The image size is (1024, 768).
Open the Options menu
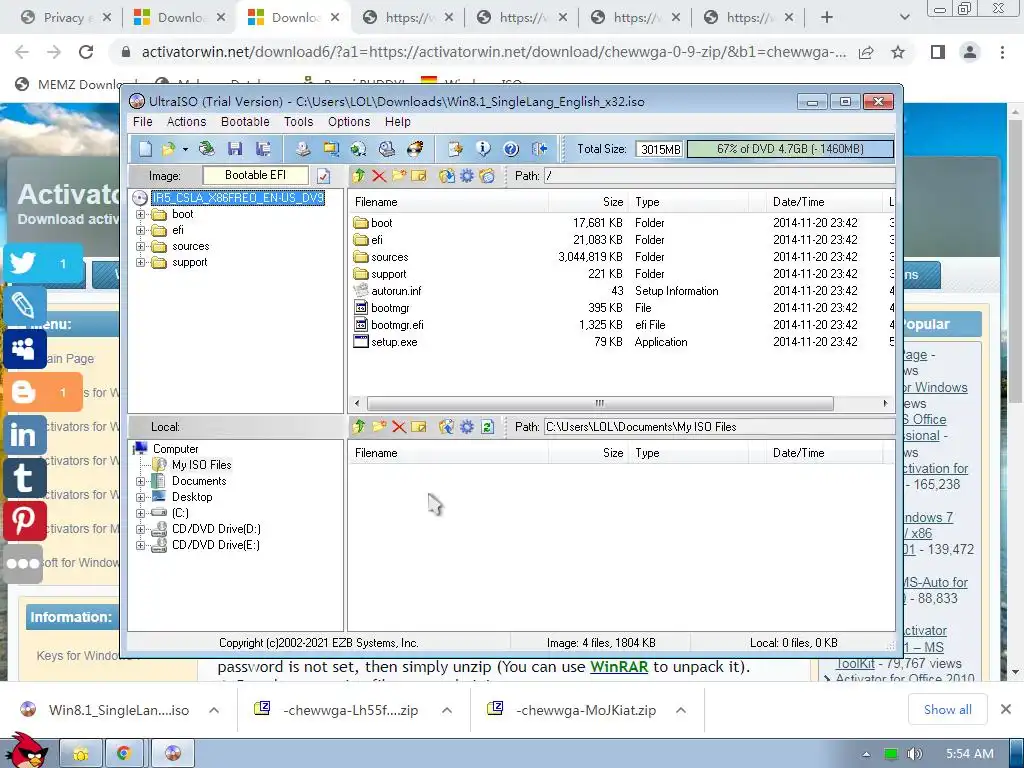click(x=349, y=121)
